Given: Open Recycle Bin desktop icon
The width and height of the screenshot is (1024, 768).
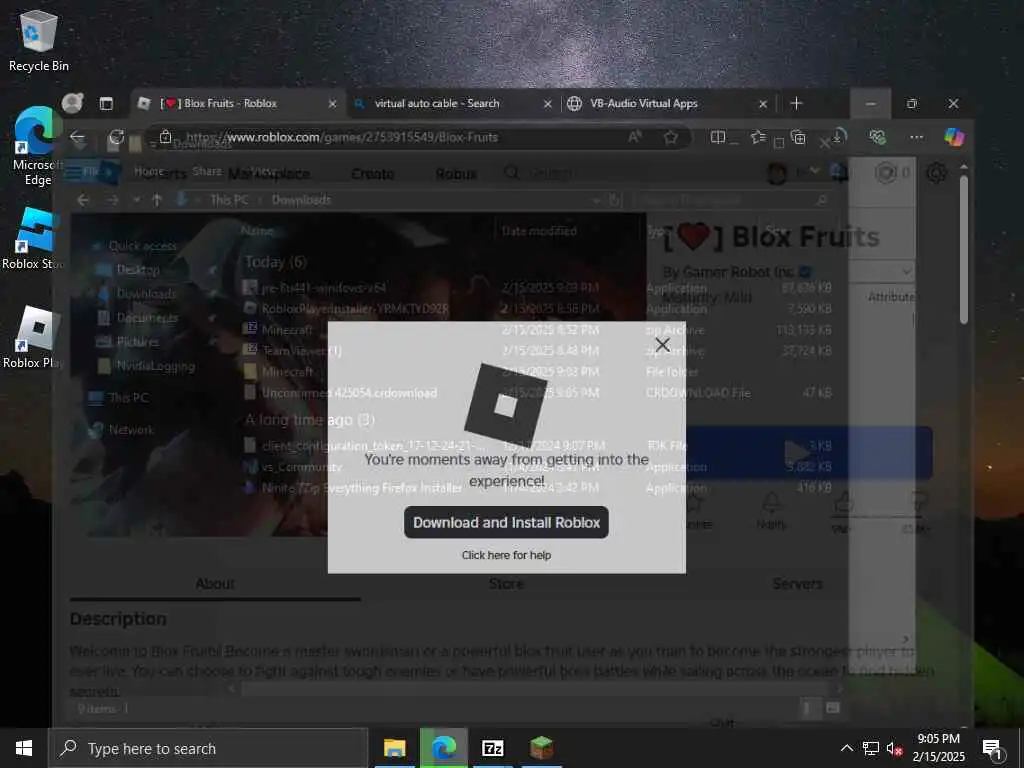Looking at the screenshot, I should coord(39,40).
